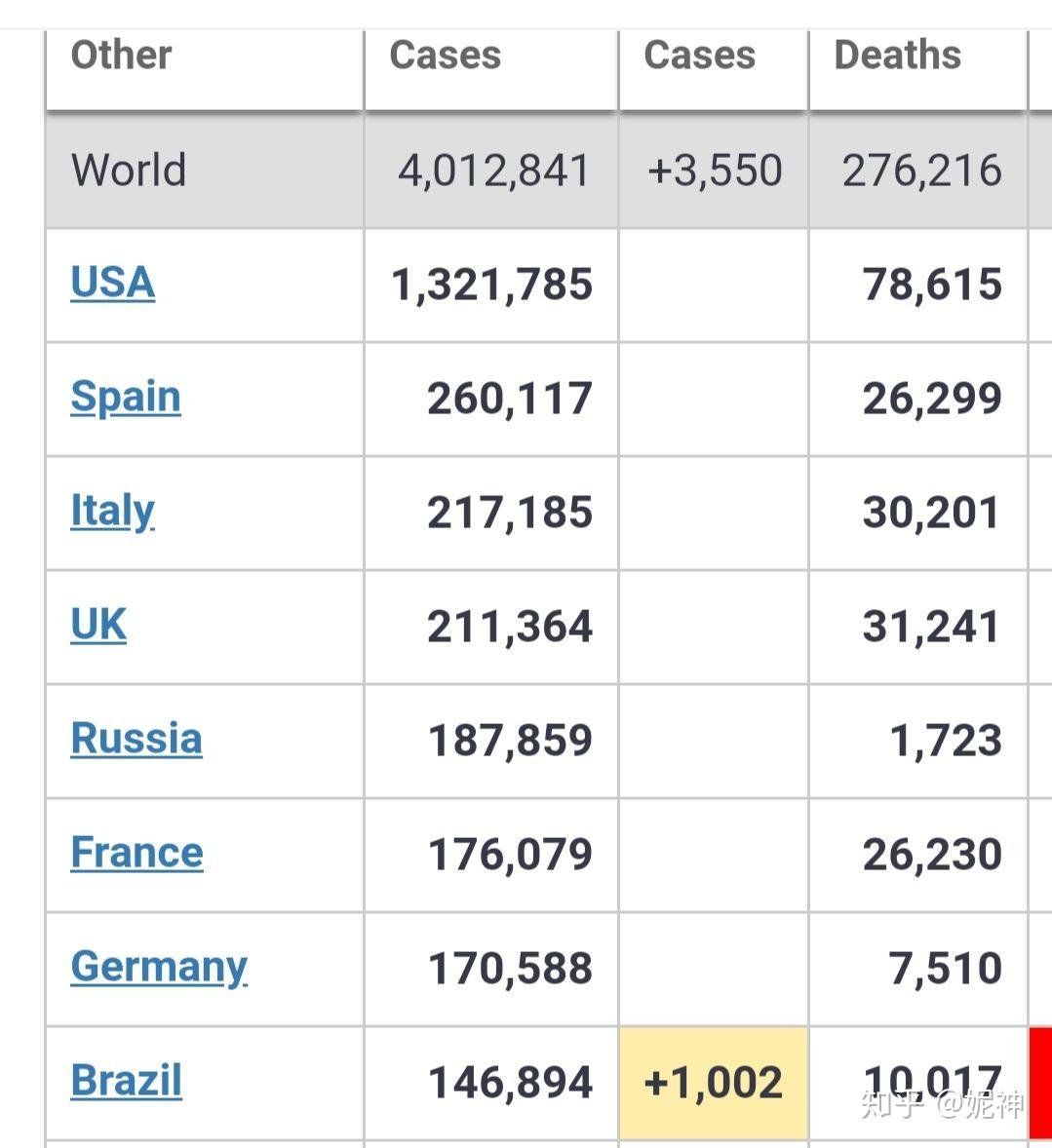Open the UK country link
This screenshot has width=1052, height=1148.
pyautogui.click(x=98, y=626)
